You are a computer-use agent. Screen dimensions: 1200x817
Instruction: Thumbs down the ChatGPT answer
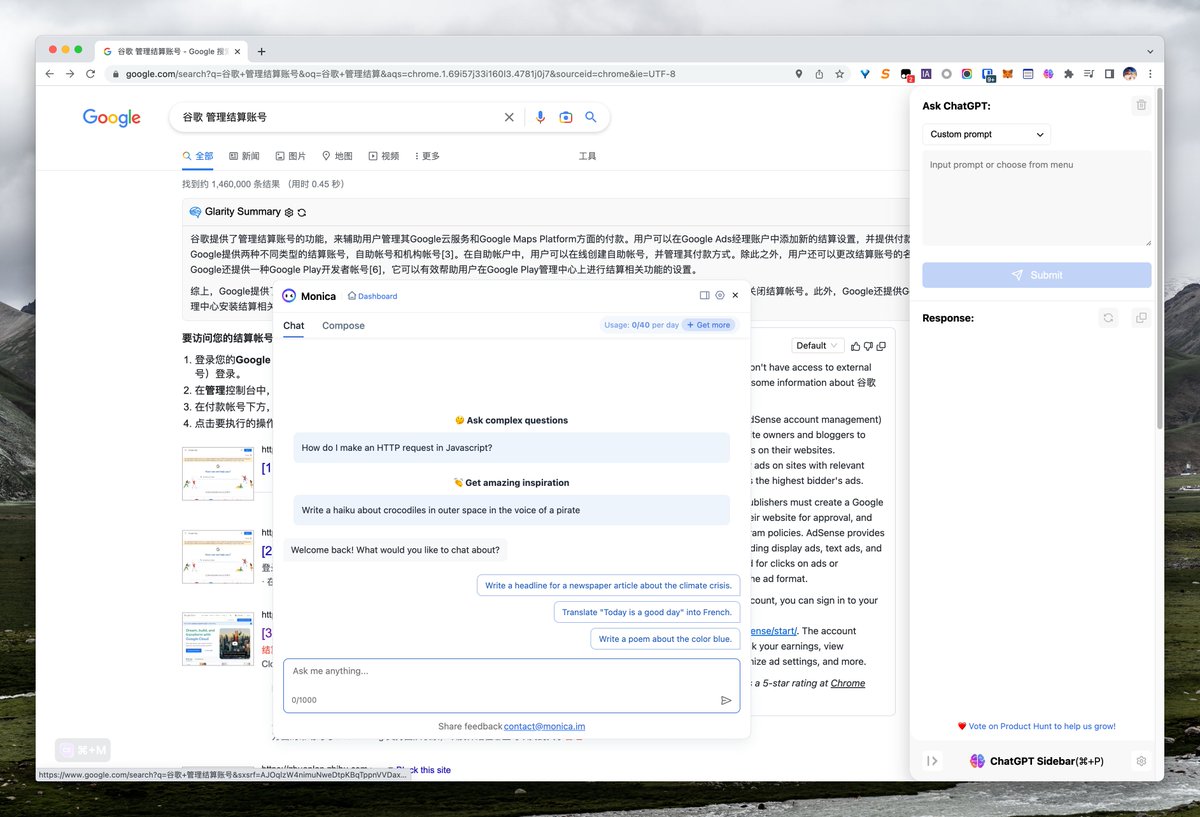pos(868,346)
